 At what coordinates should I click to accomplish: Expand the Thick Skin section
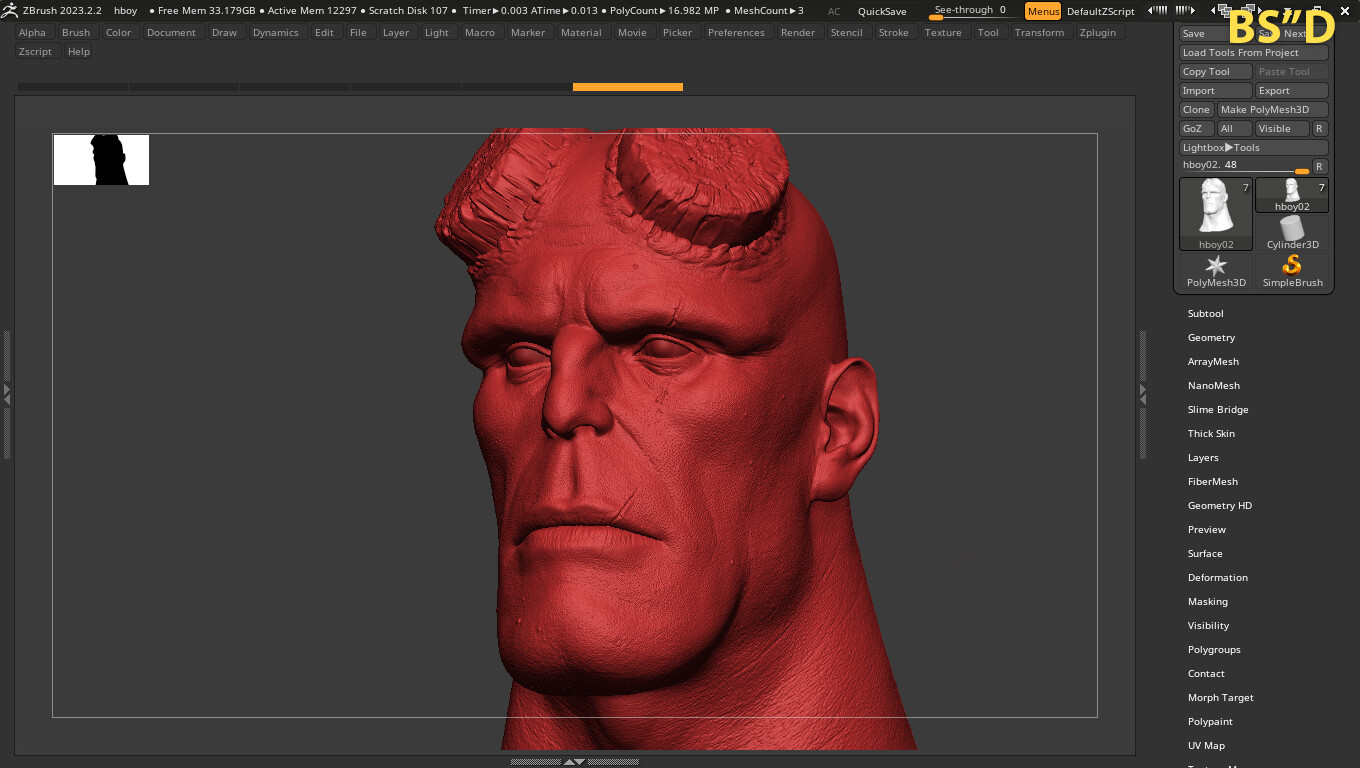[1211, 434]
